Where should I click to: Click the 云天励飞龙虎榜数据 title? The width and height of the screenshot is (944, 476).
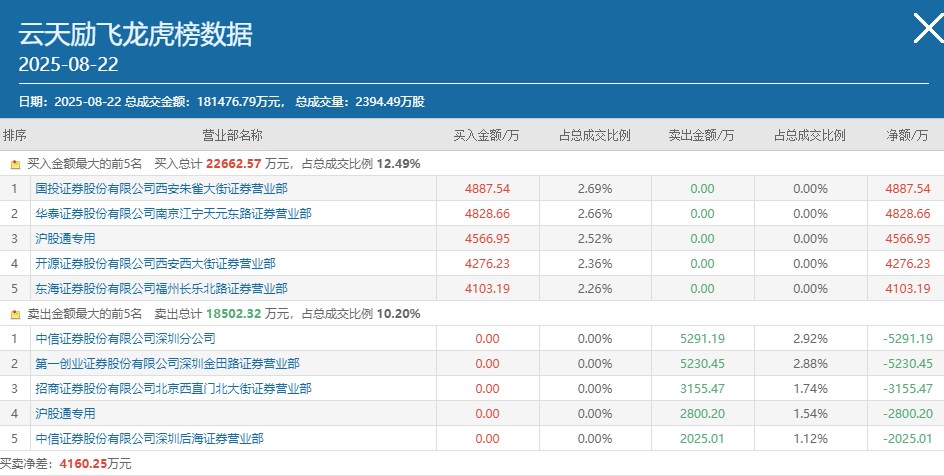tap(135, 34)
